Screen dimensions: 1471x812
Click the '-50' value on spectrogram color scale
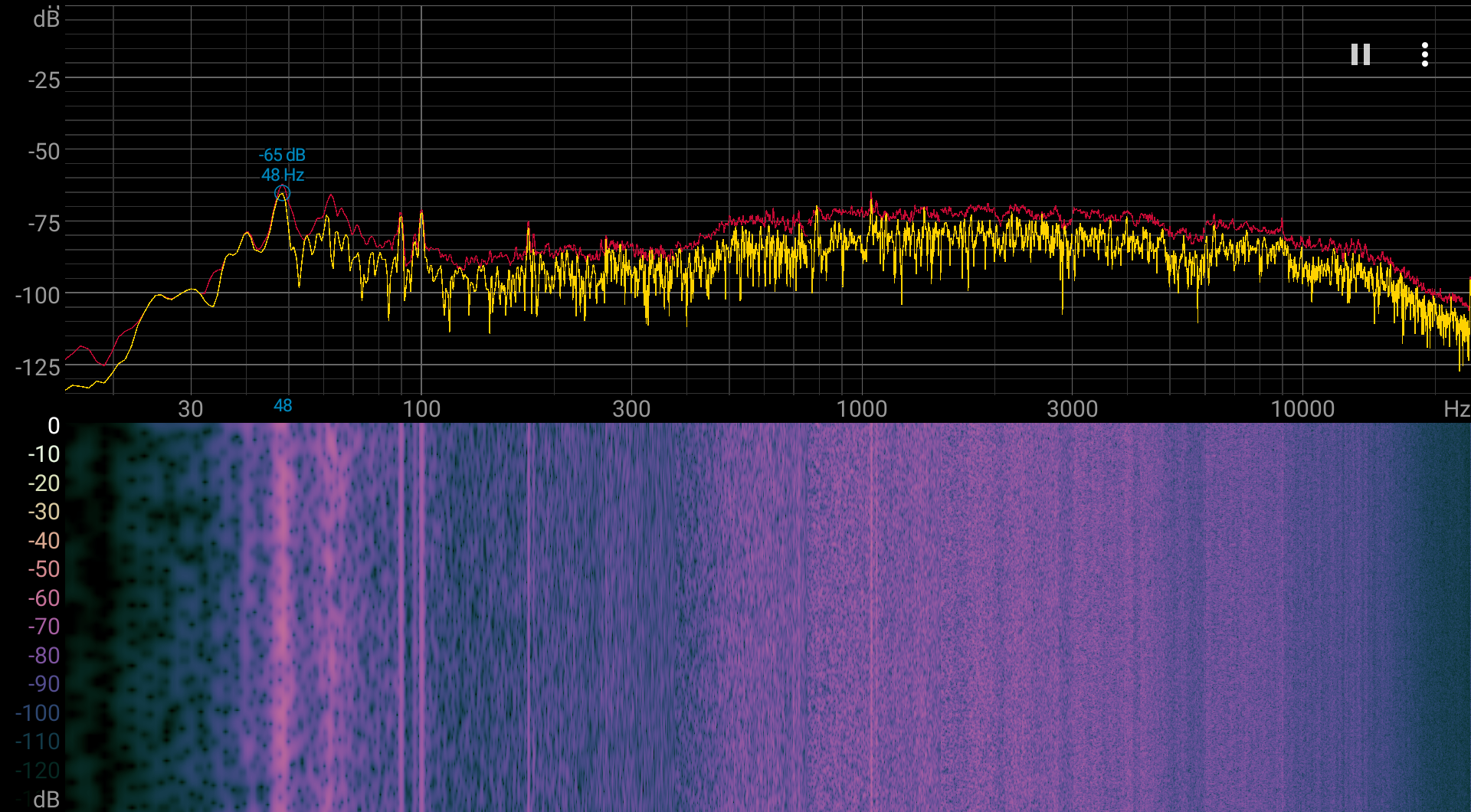44,569
